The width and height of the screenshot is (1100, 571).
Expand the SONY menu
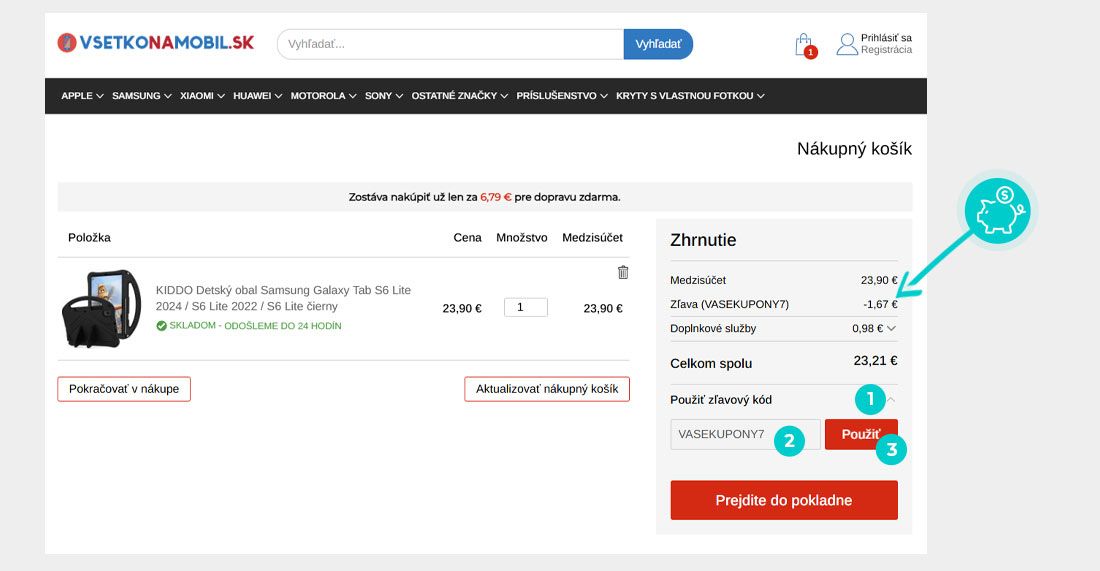384,96
